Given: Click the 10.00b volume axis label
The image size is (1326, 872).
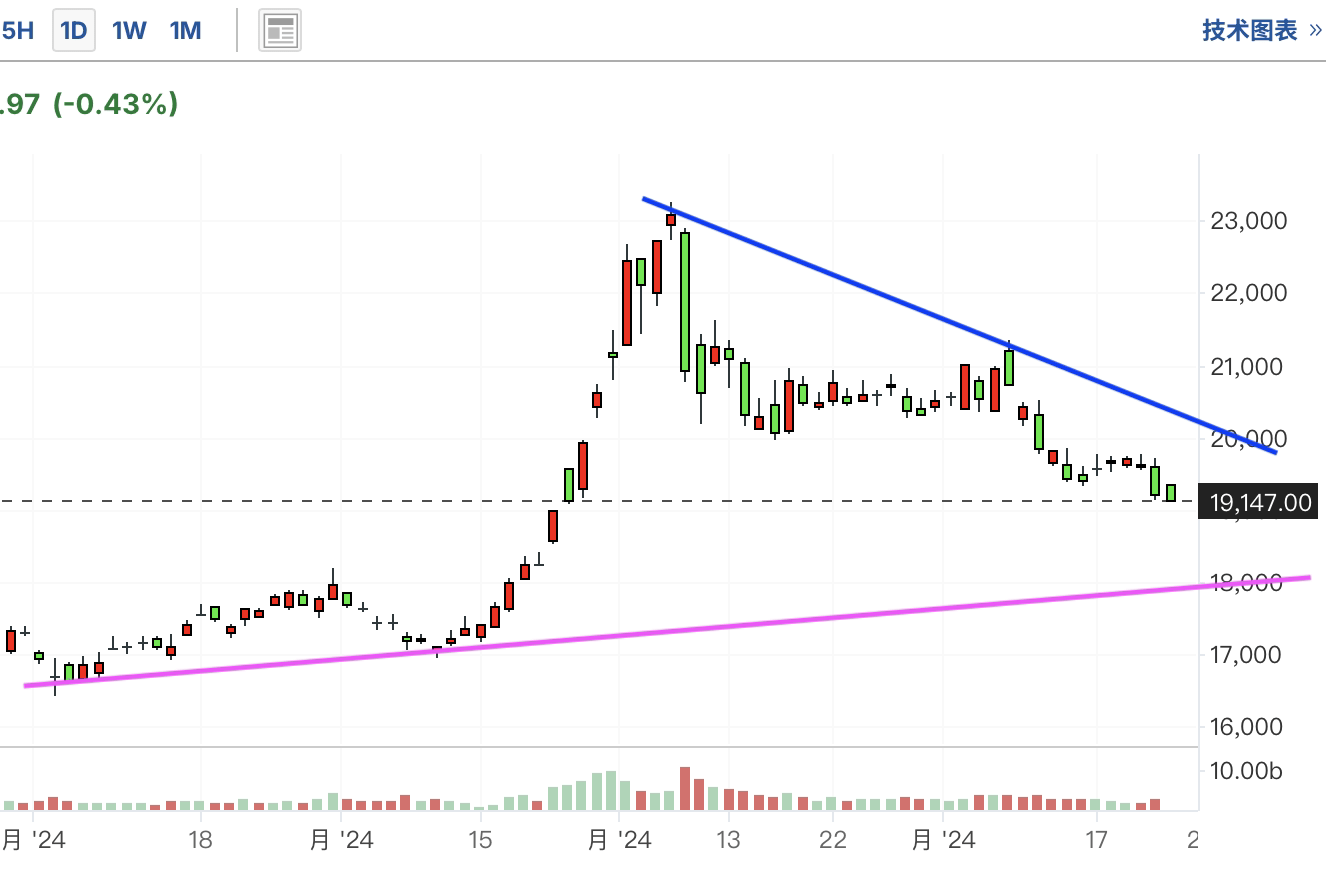Looking at the screenshot, I should coord(1245,771).
